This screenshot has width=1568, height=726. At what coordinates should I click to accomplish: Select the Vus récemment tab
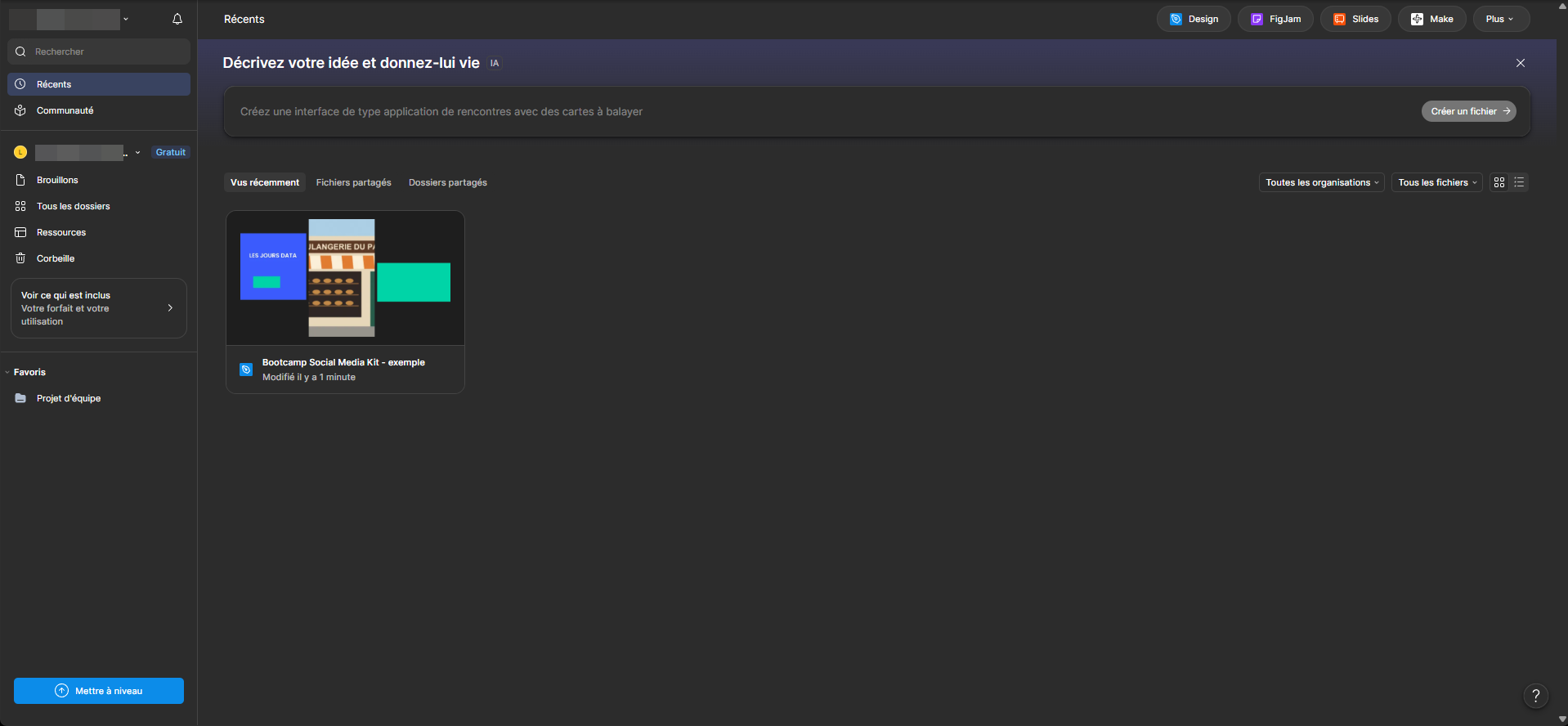coord(265,182)
